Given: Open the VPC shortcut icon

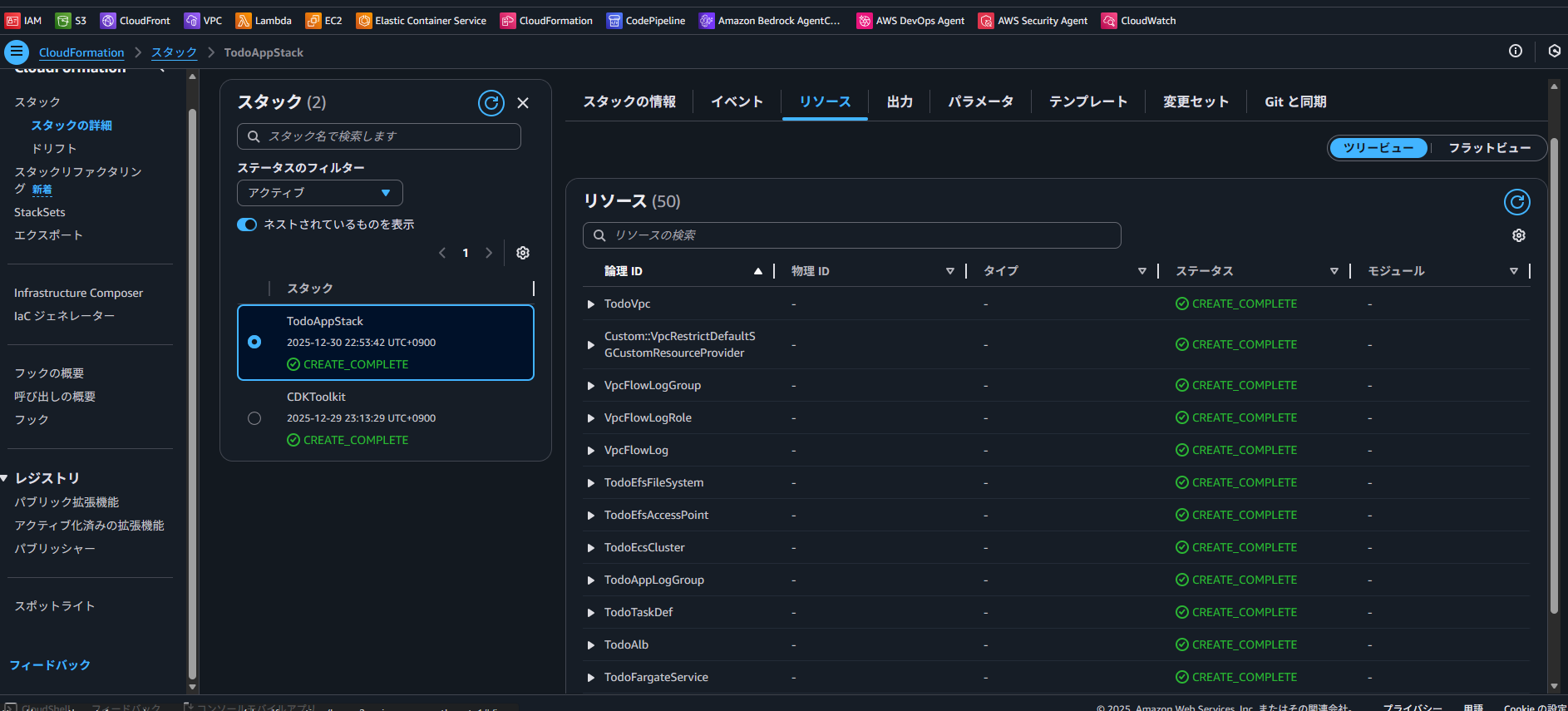Looking at the screenshot, I should (x=192, y=21).
